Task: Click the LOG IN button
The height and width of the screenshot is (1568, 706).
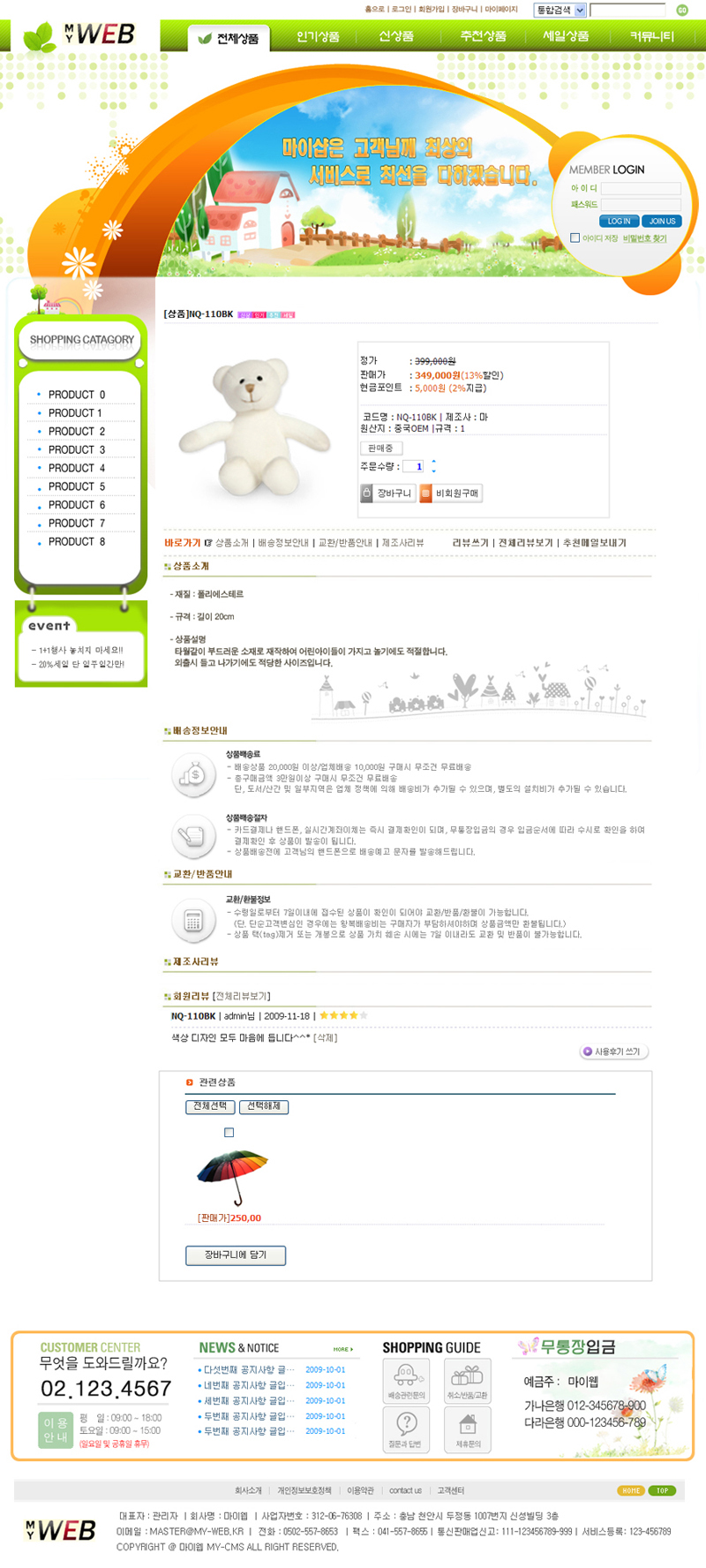Action: tap(619, 221)
